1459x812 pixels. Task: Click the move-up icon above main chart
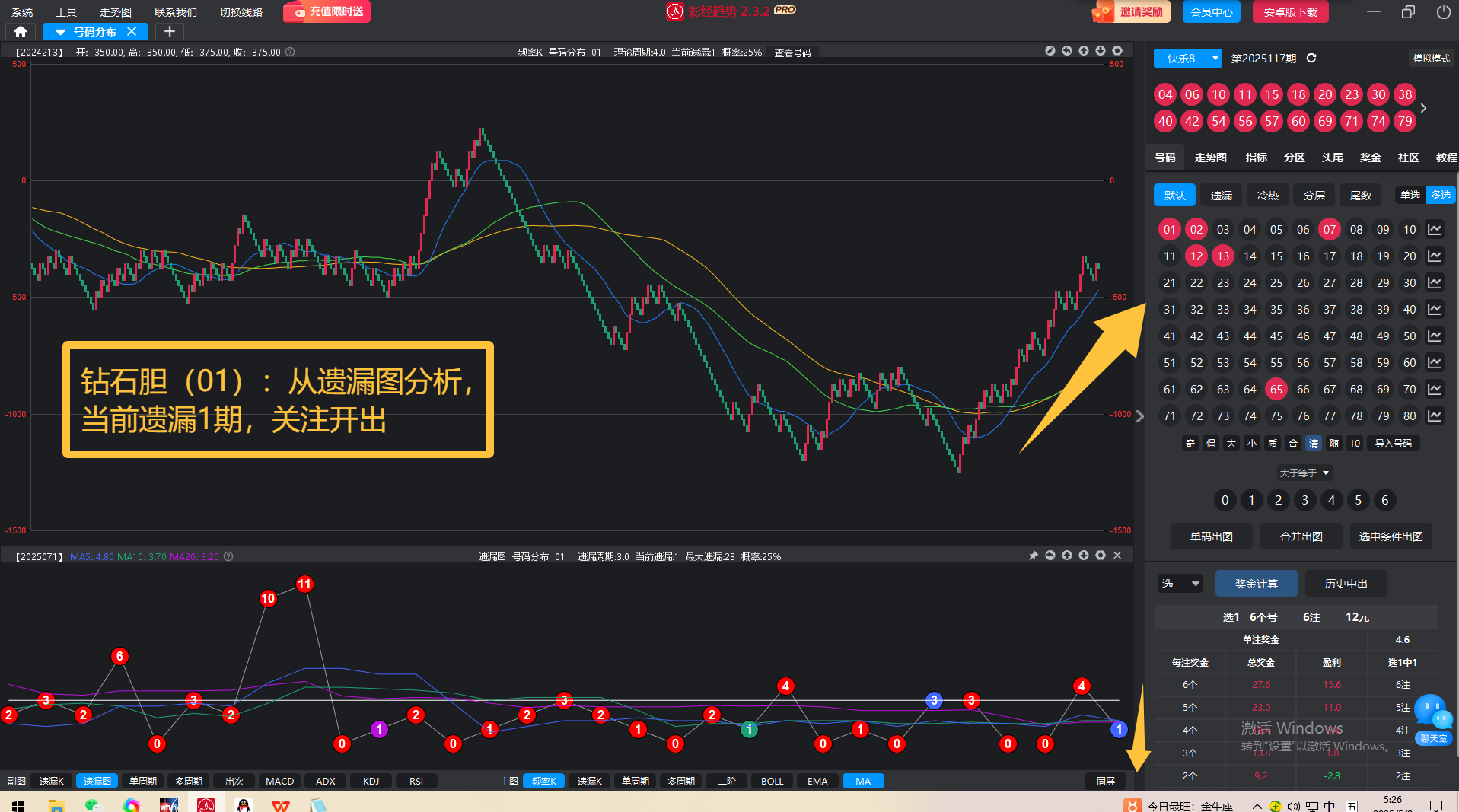(x=1084, y=51)
